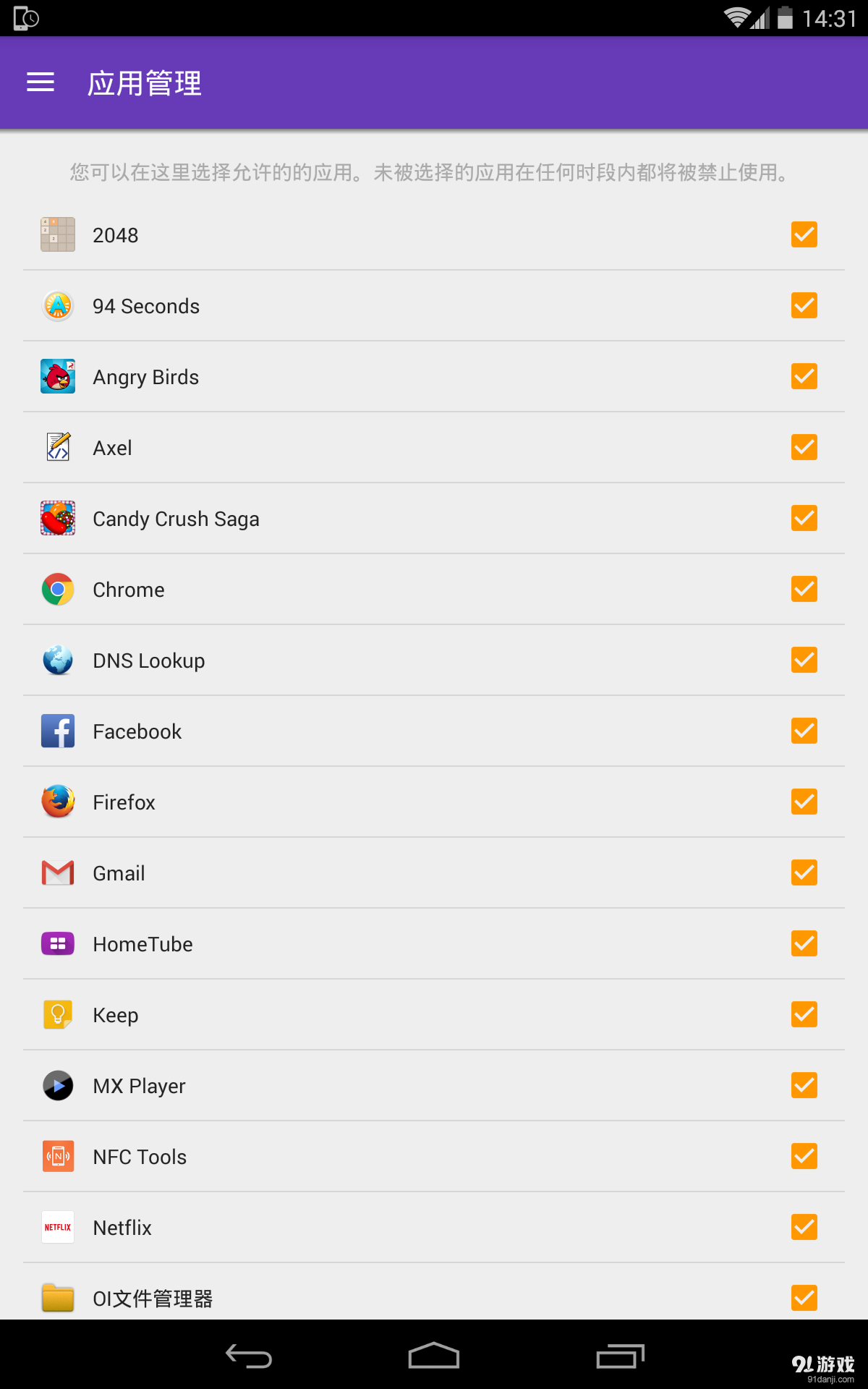Toggle the HomeTube checkbox off
The image size is (868, 1389).
[804, 943]
